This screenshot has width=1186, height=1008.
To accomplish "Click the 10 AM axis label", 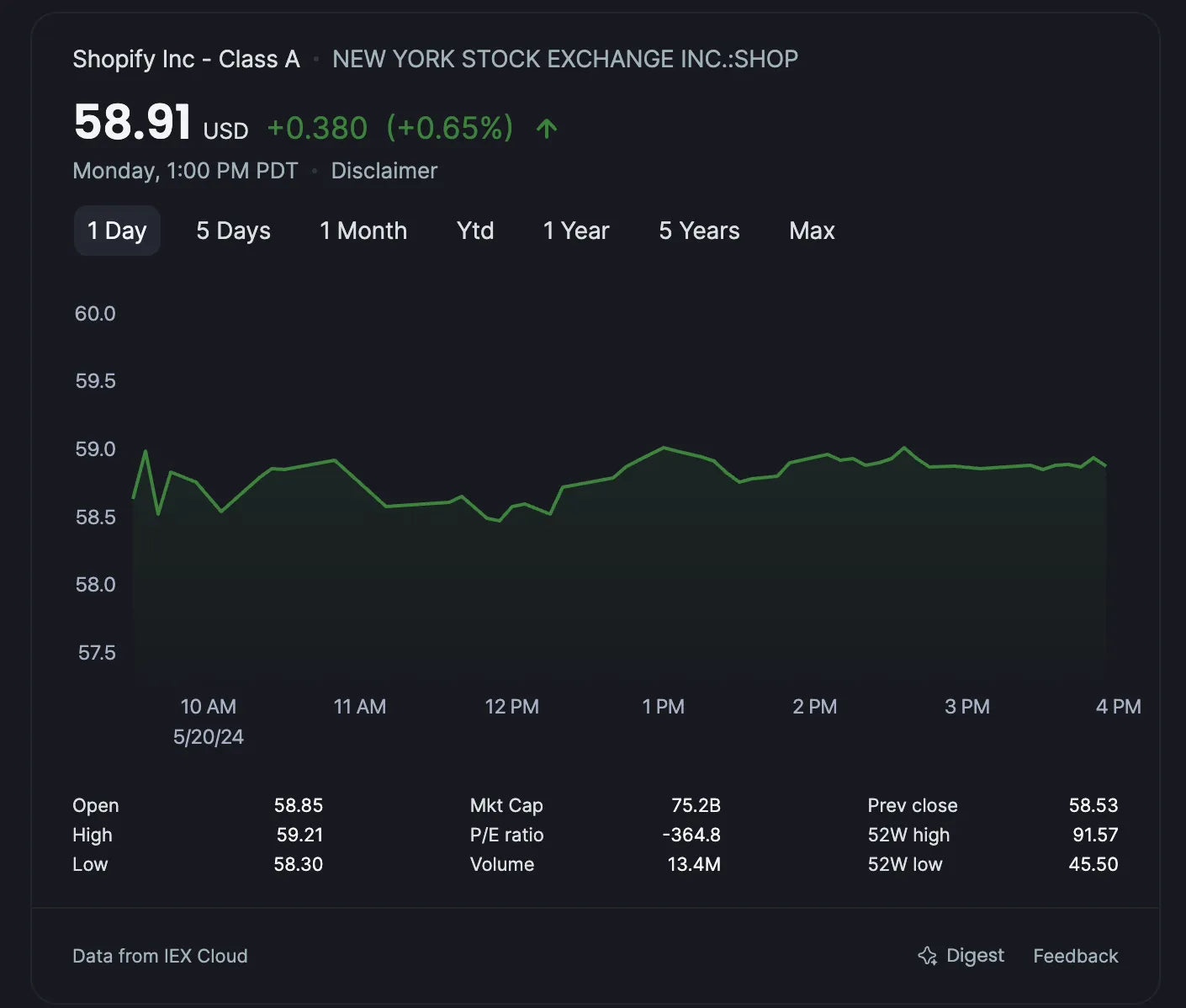I will [x=209, y=707].
